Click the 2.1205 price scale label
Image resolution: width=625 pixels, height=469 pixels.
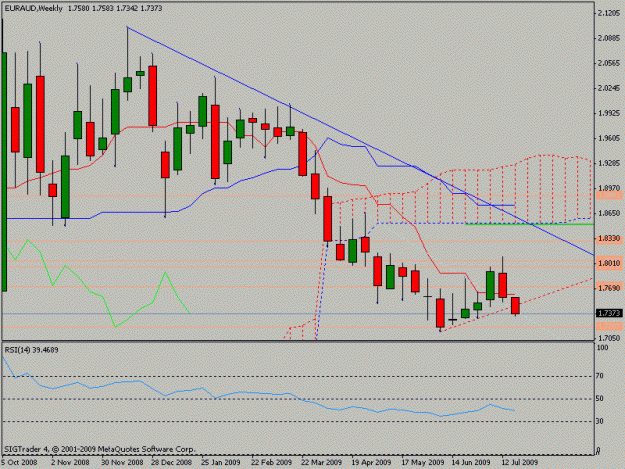click(x=609, y=13)
